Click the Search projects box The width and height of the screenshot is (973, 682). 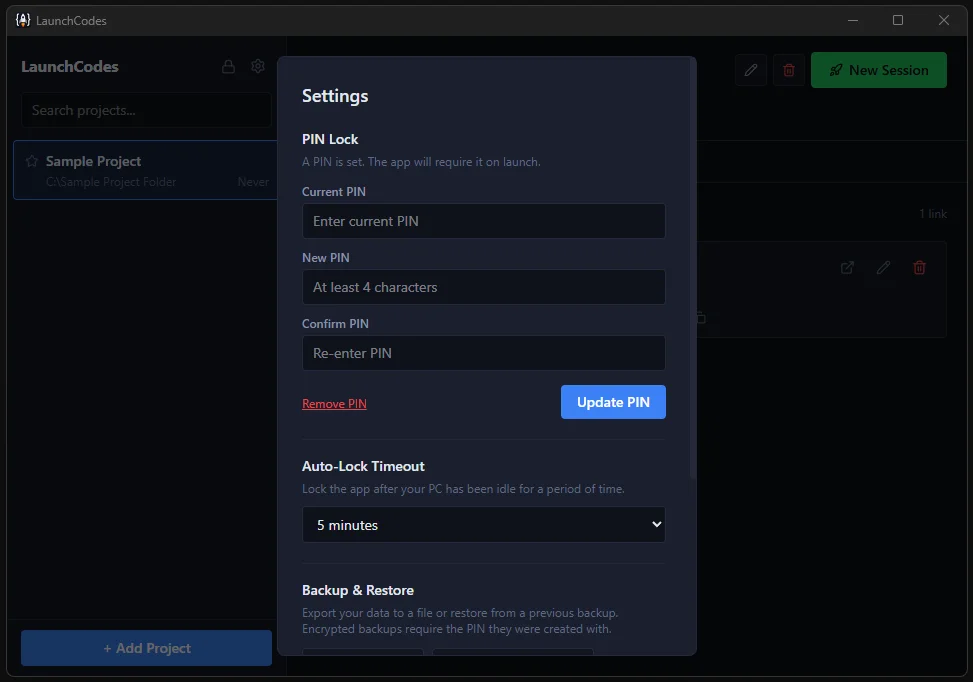(146, 110)
